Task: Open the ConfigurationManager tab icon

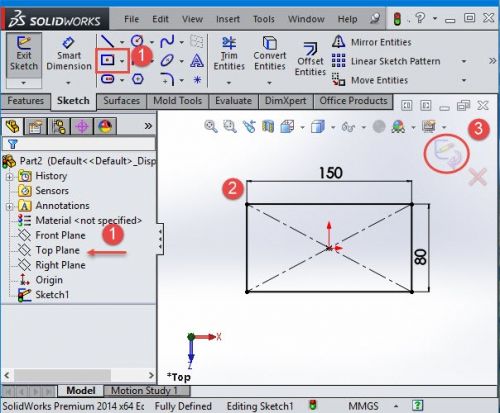Action: 59,127
